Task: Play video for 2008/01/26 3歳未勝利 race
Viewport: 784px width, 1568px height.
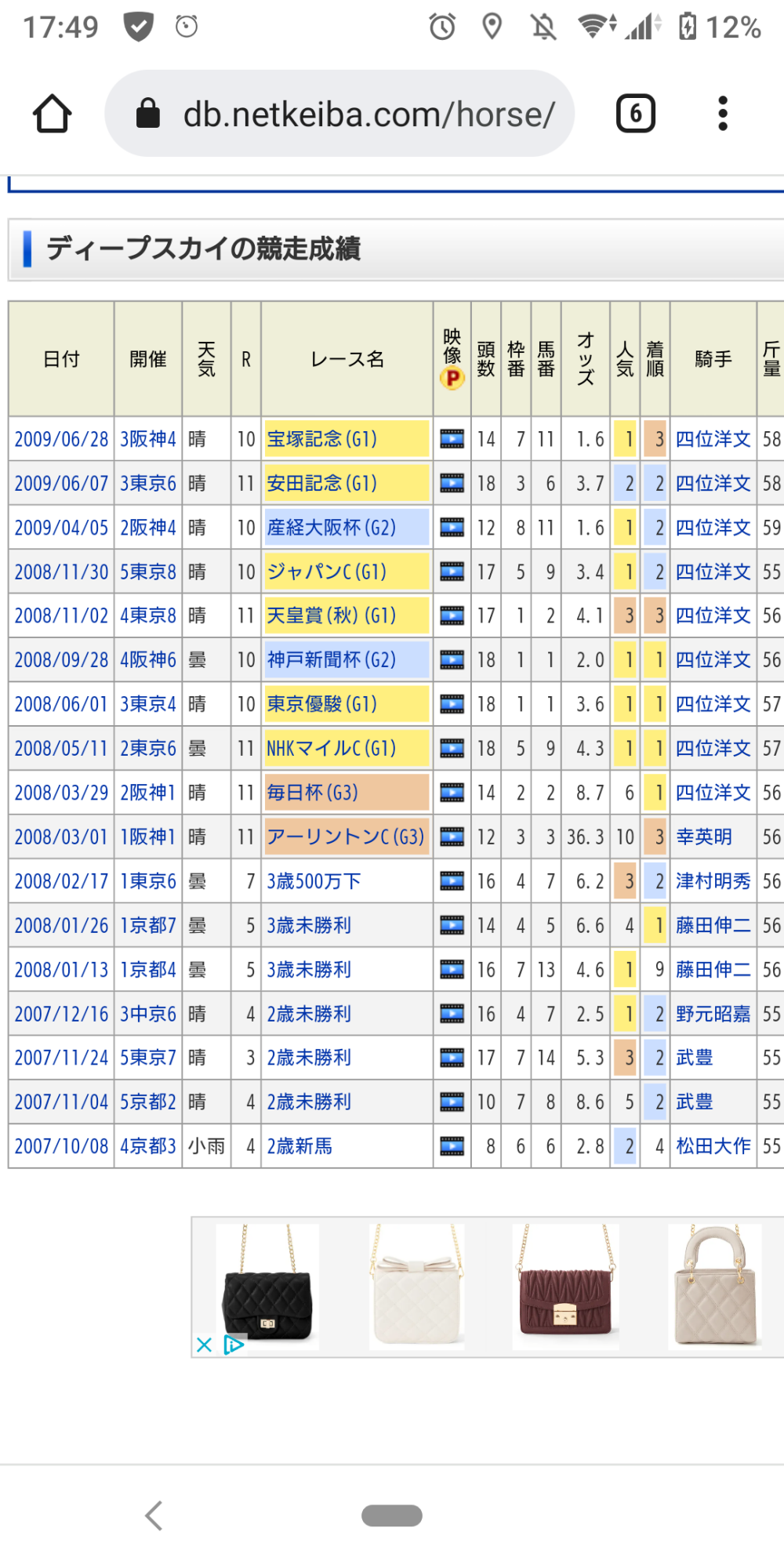Action: pyautogui.click(x=452, y=925)
